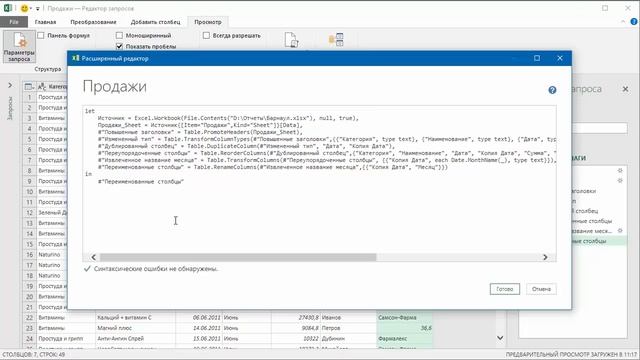The image size is (640, 360).
Task: Select row number 17 in the grid
Action: pos(29,265)
